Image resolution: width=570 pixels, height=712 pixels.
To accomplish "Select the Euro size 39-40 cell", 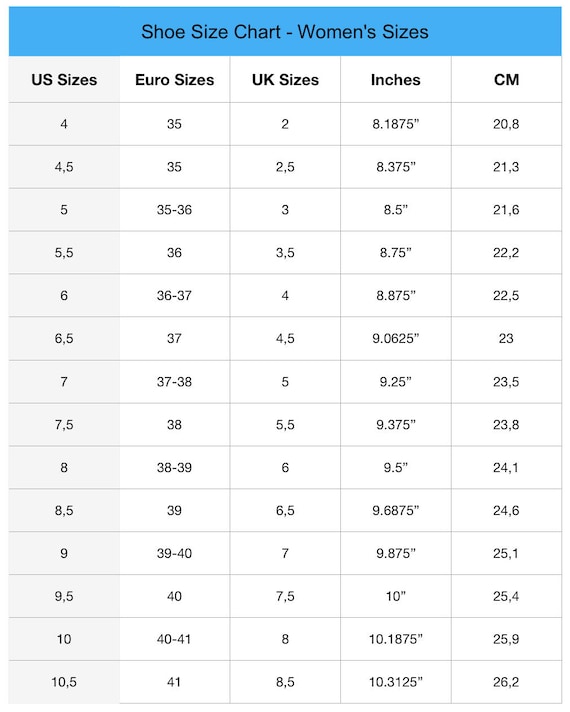I will click(174, 553).
